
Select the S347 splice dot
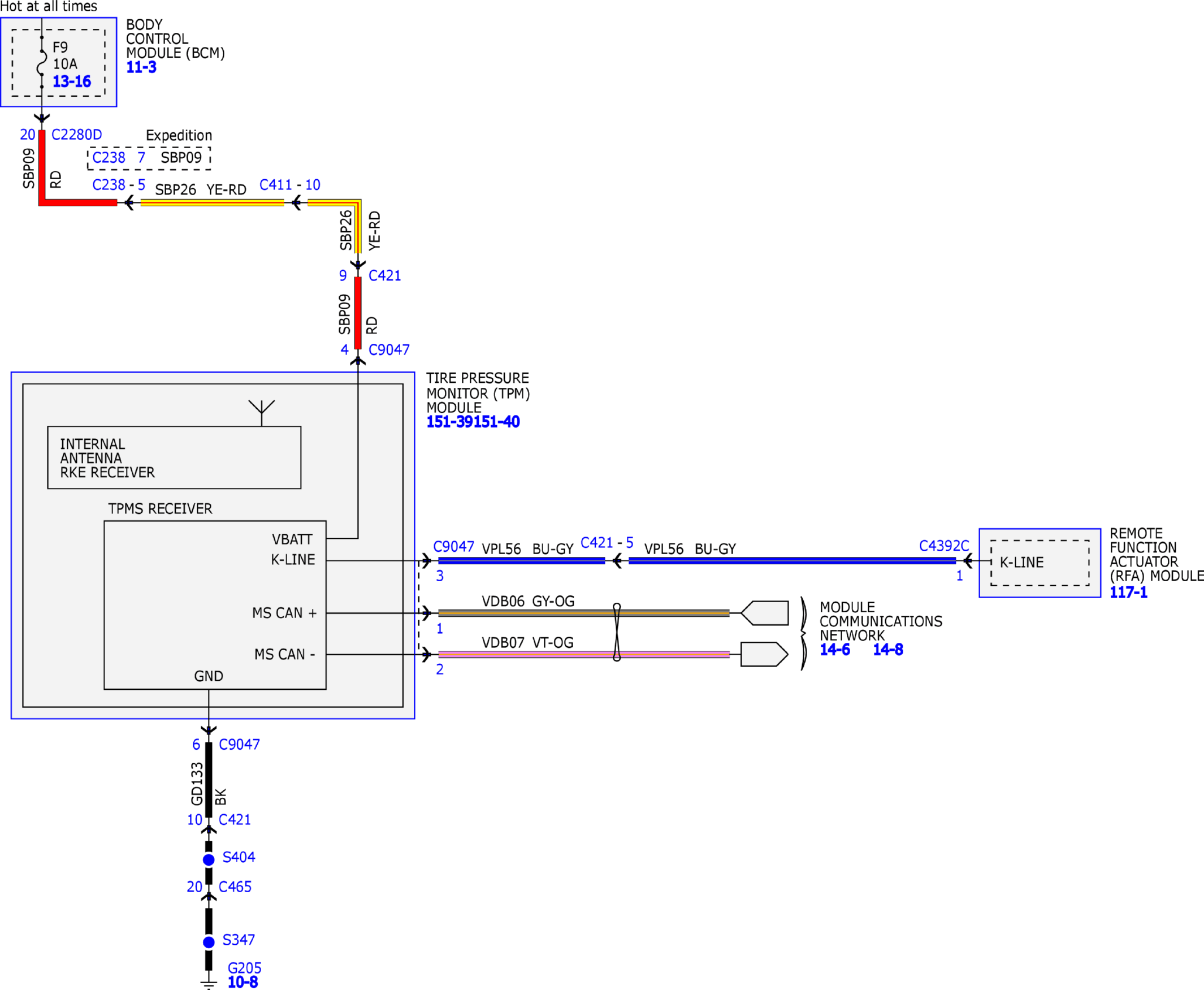coord(209,942)
